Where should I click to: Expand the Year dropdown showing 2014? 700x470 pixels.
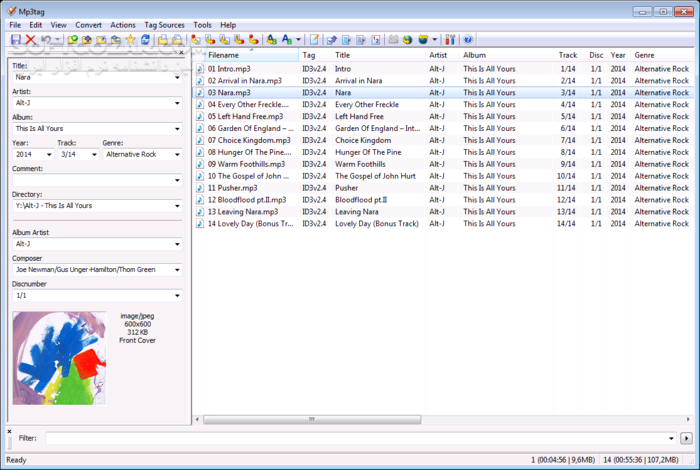(49, 154)
